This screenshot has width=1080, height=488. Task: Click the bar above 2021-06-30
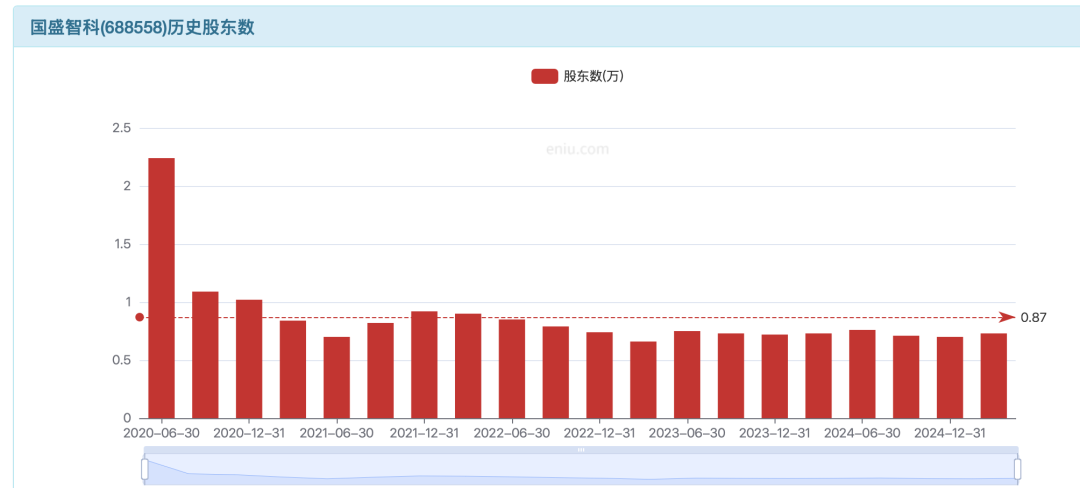tap(337, 378)
